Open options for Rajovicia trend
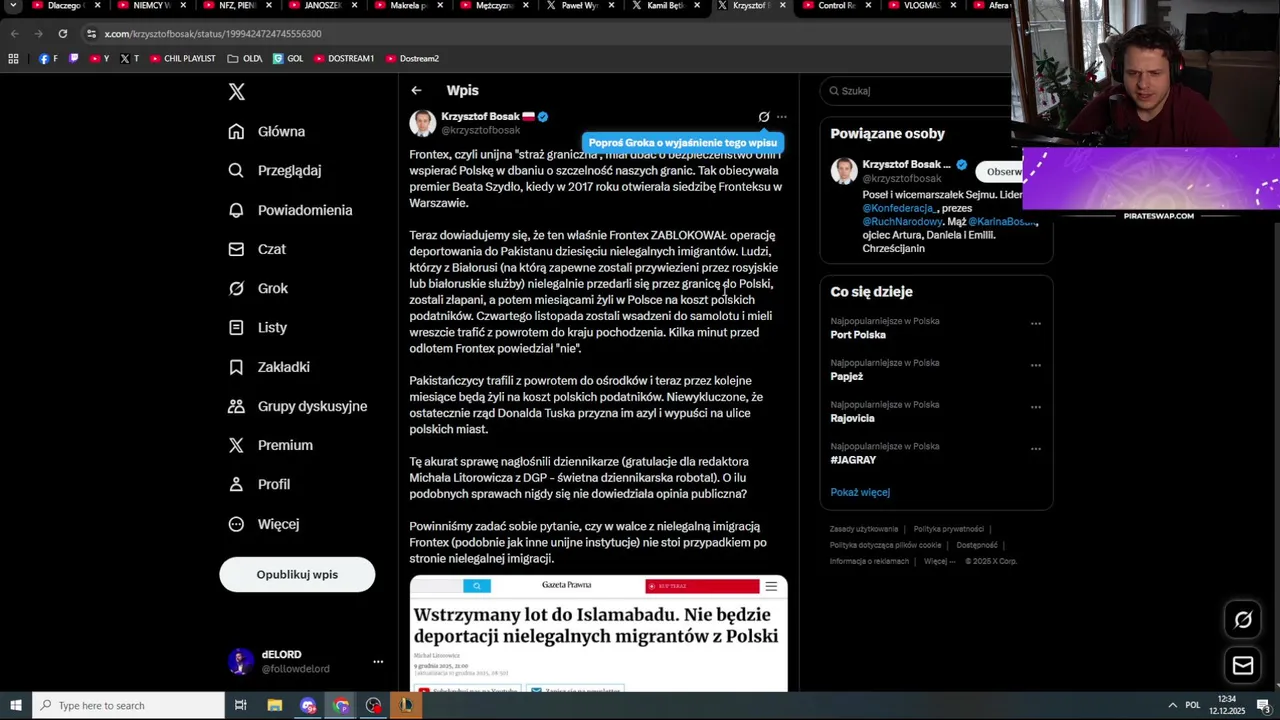The image size is (1280, 720). pos(1036,407)
